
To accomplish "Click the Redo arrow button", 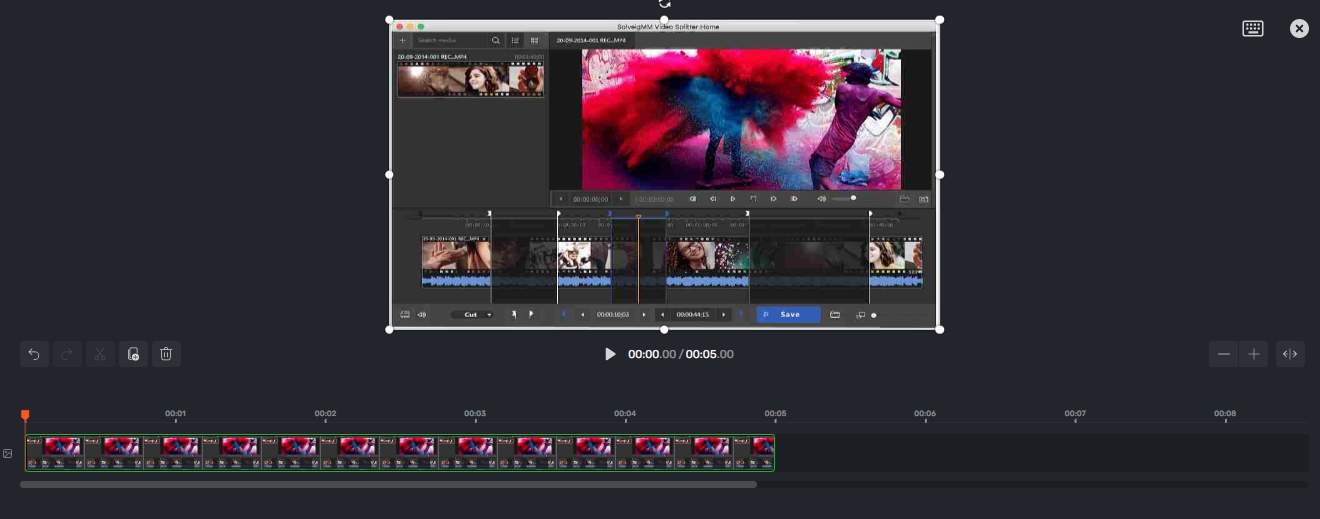I will pos(67,354).
